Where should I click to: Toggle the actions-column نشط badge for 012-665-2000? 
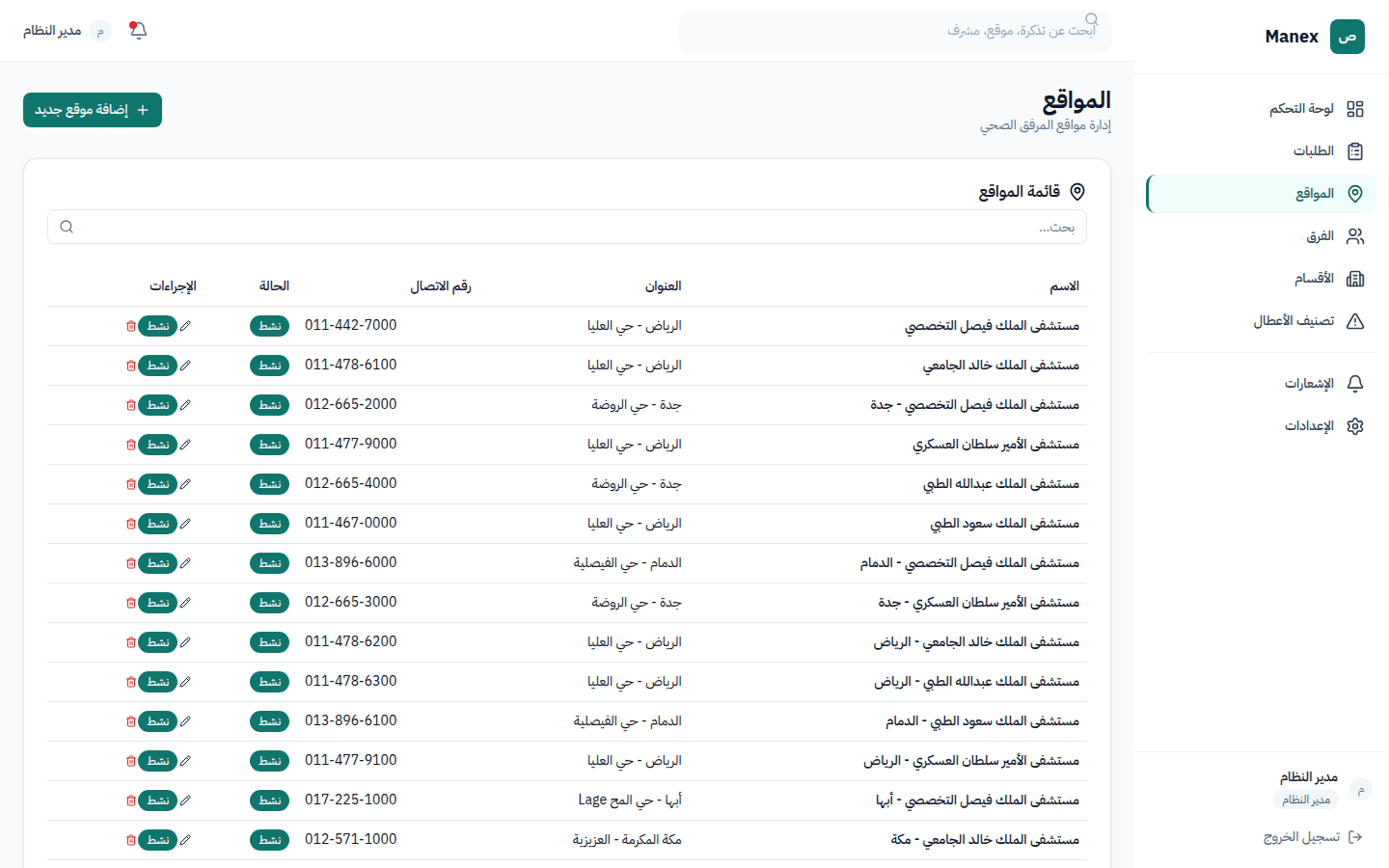click(x=158, y=405)
